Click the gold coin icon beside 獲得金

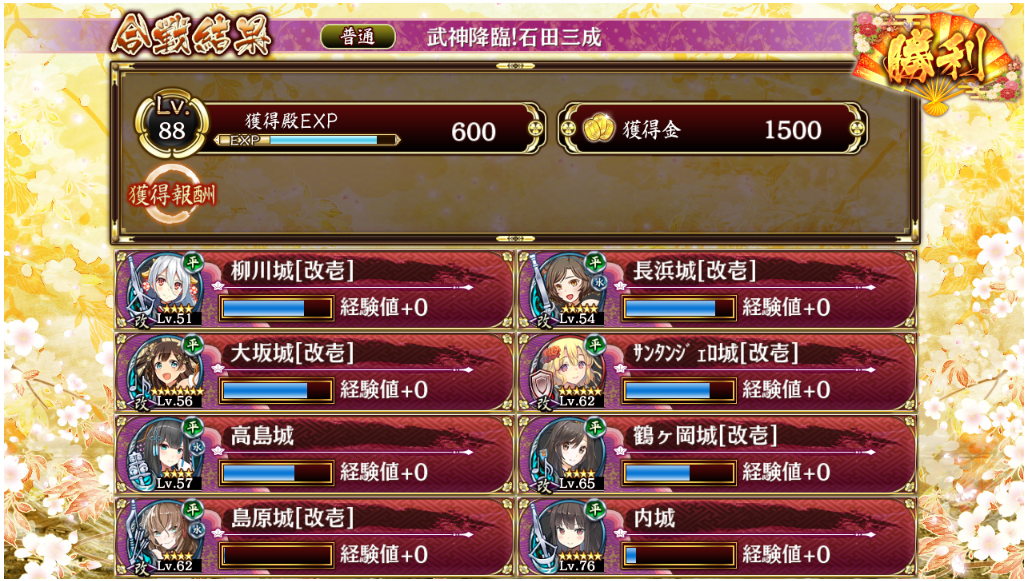click(x=598, y=128)
